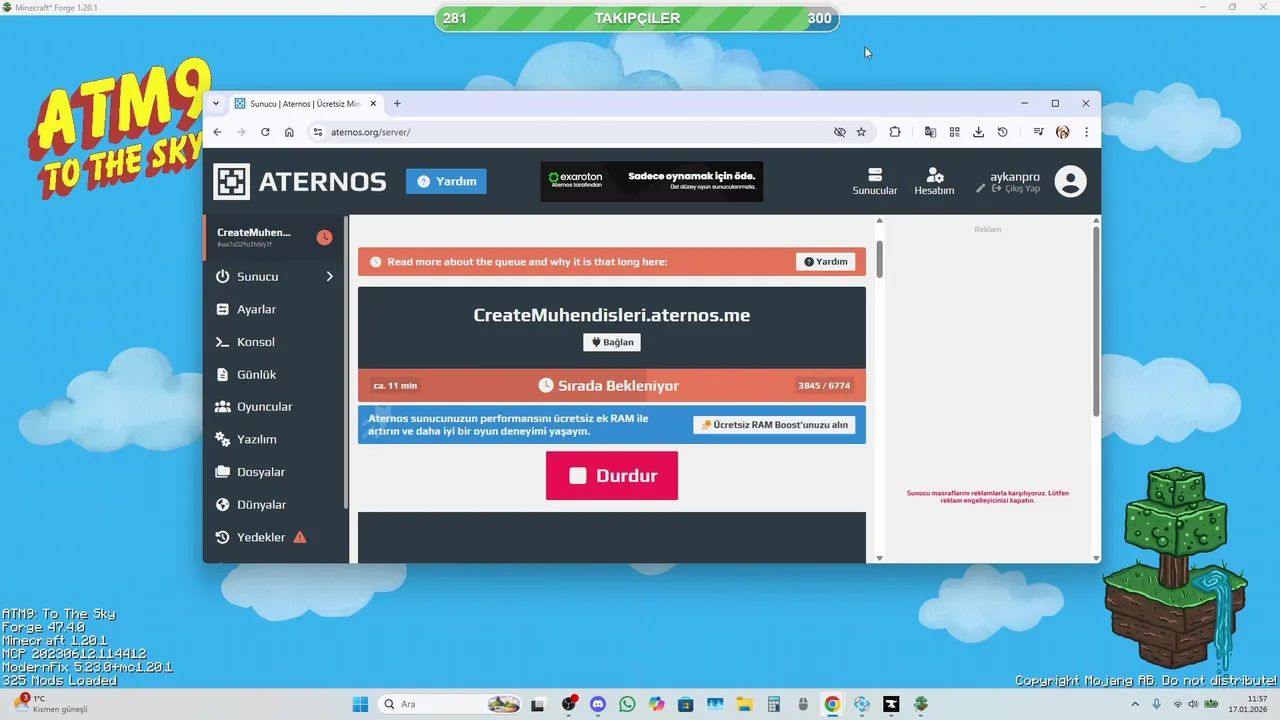Viewport: 1280px width, 720px height.
Task: Open the Dosyalar files page
Action: (x=275, y=472)
